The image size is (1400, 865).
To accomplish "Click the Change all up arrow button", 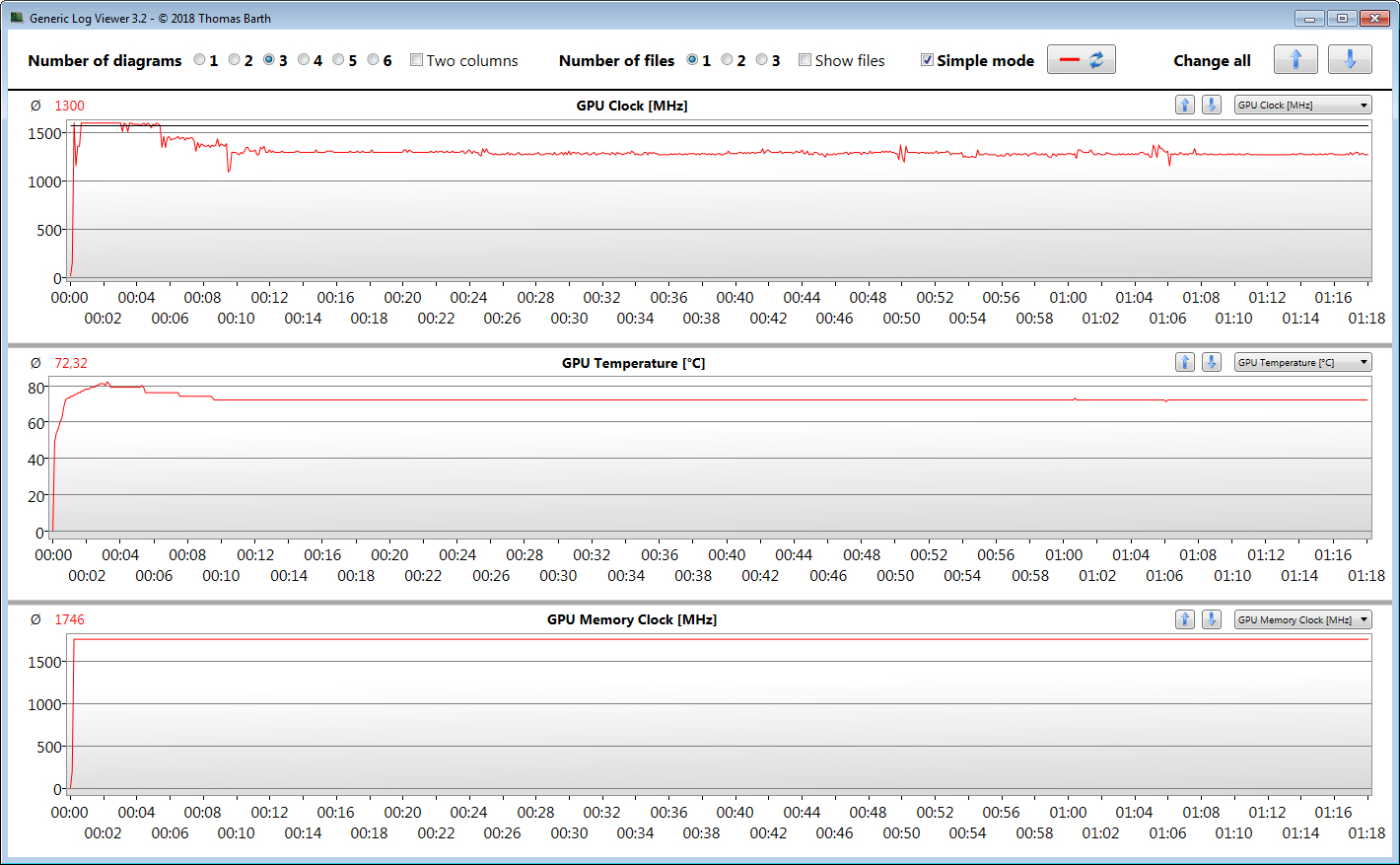I will coord(1295,60).
